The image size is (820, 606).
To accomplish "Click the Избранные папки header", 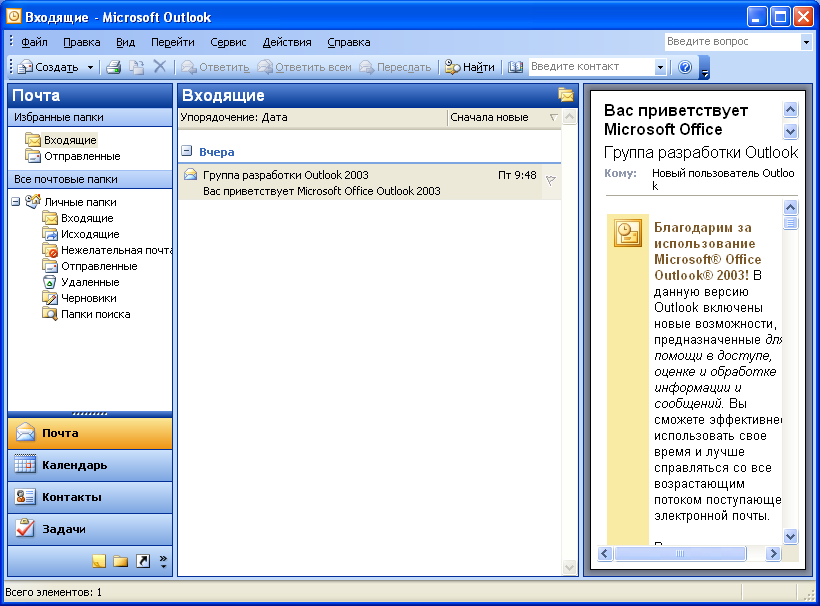I will [90, 117].
